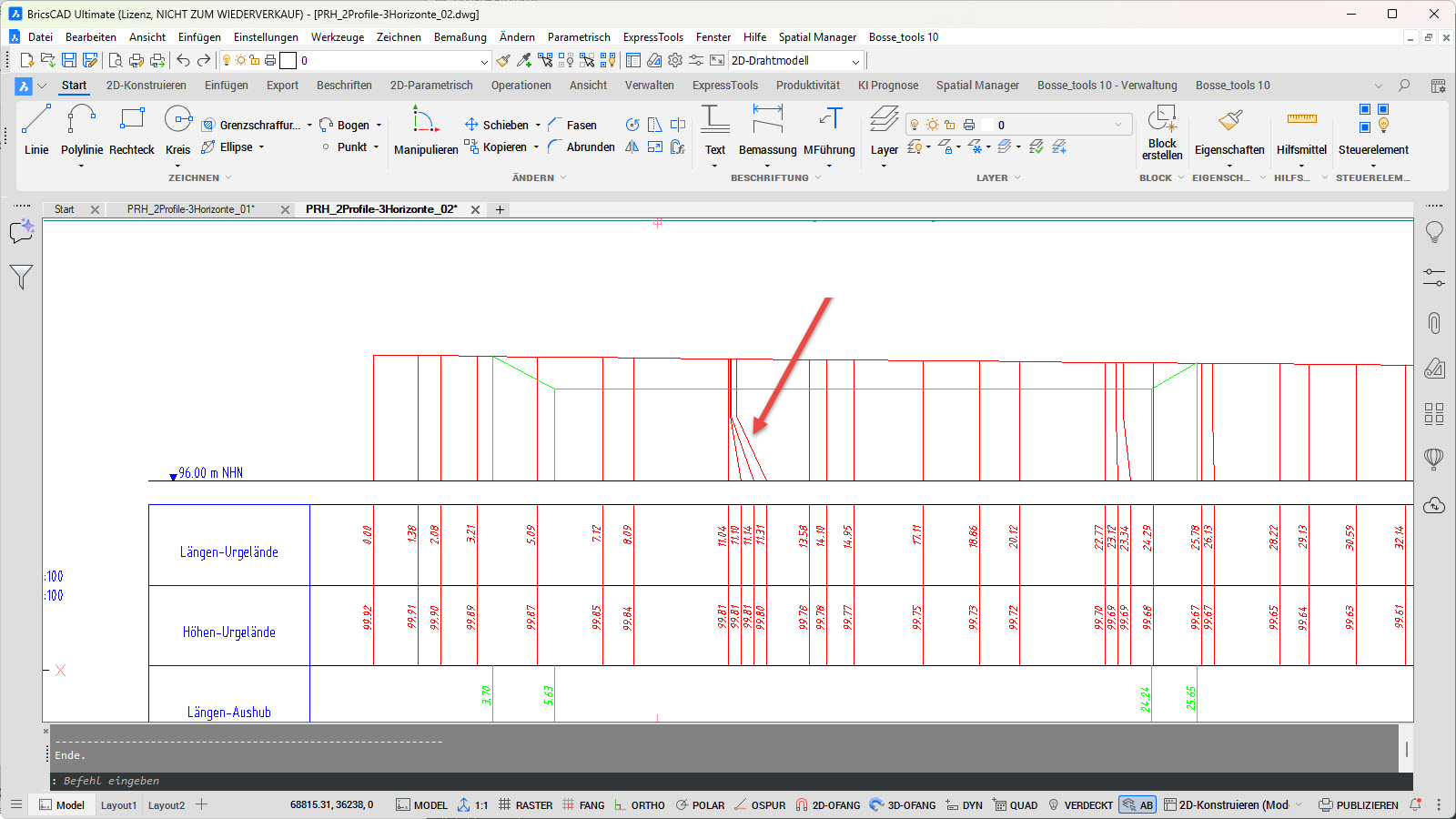Viewport: 1456px width, 819px height.
Task: Open Eigenschaften paintbrush tool
Action: click(1229, 130)
